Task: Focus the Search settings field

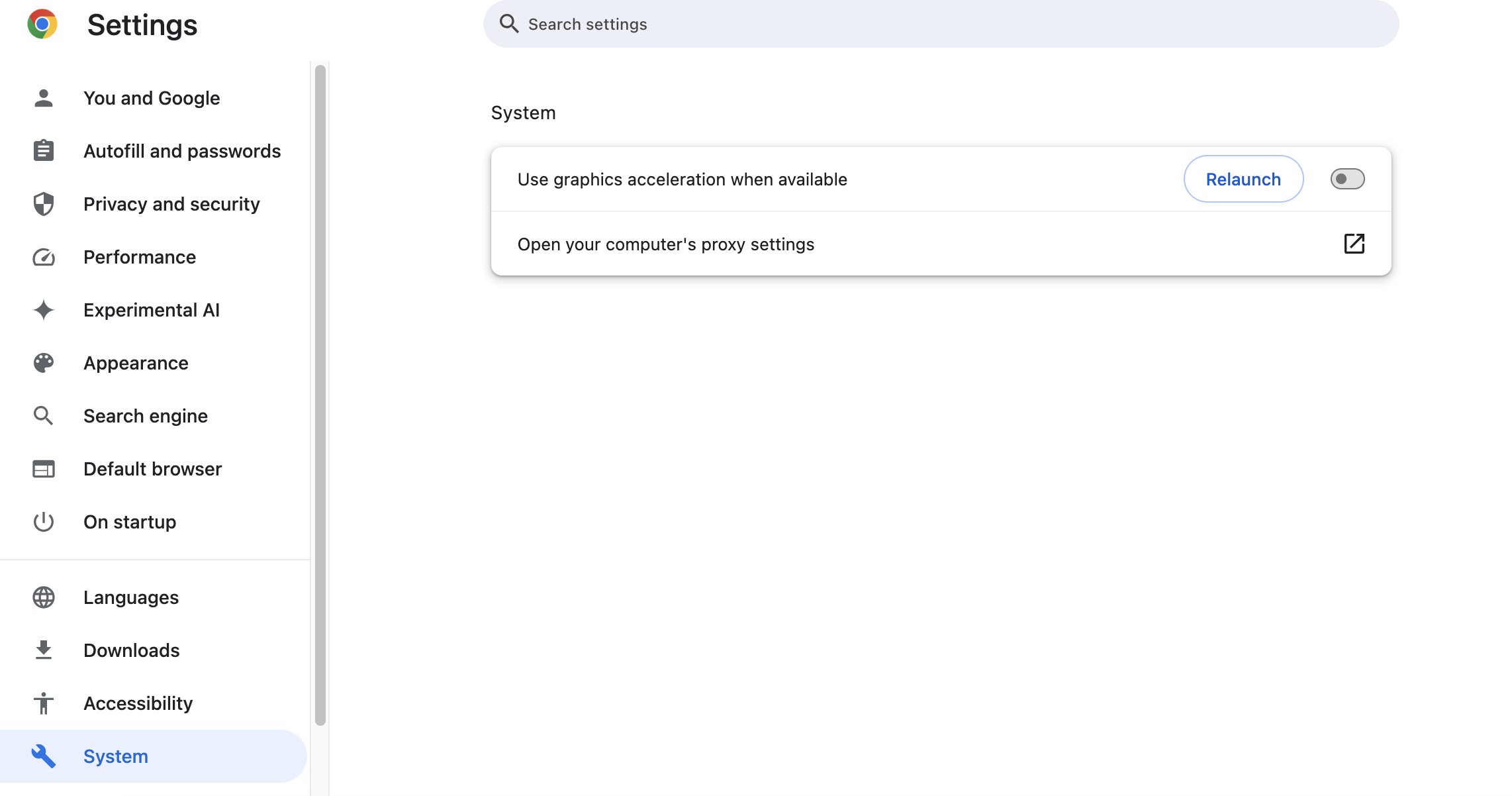Action: (941, 24)
